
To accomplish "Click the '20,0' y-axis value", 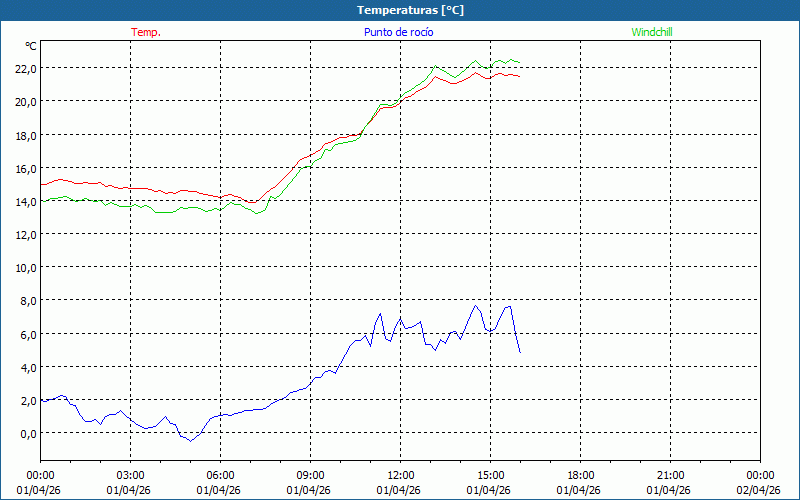I will pos(26,102).
